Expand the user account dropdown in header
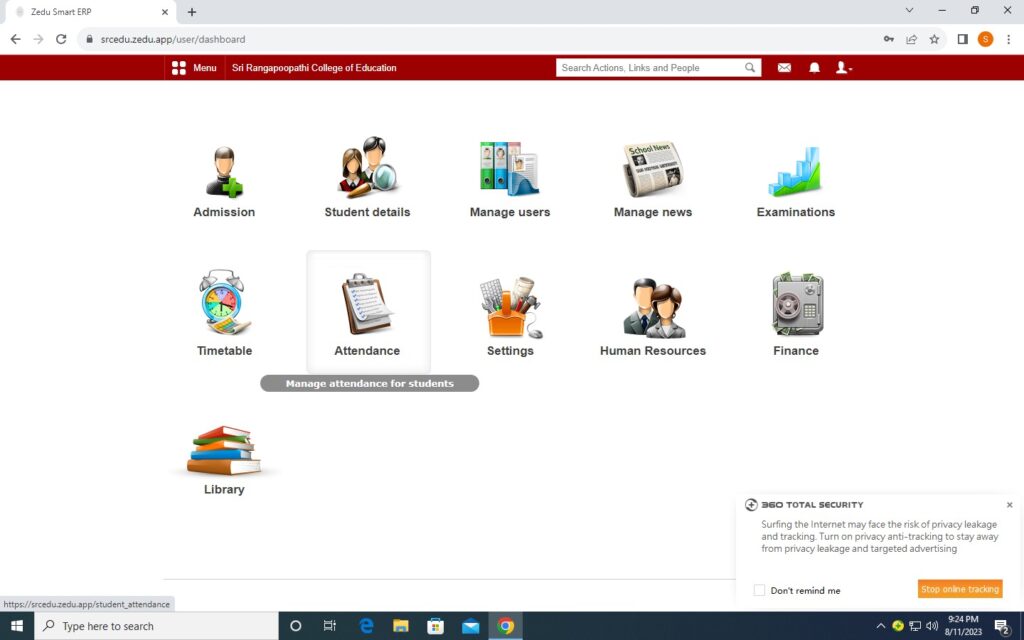Screen dimensions: 1024x640 [844, 68]
